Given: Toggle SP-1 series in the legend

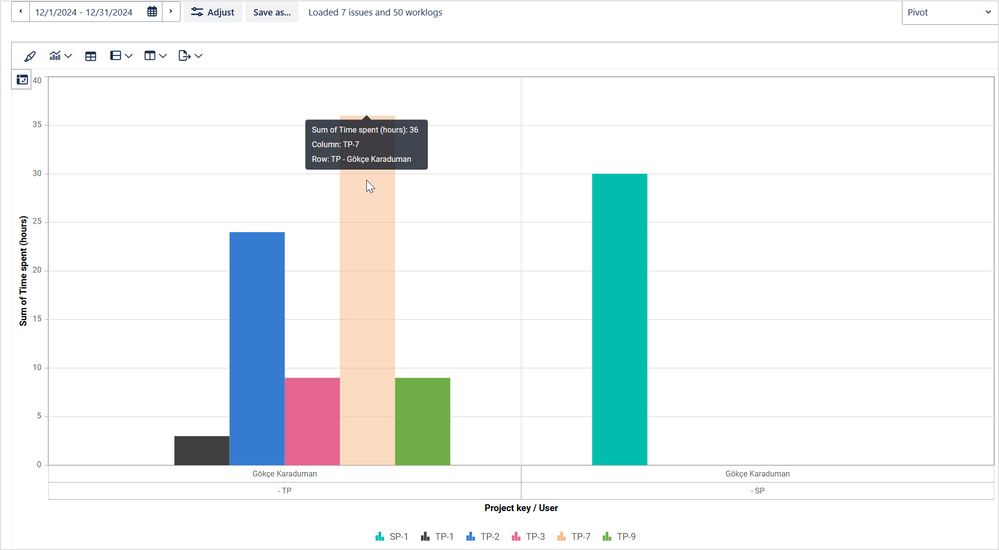Looking at the screenshot, I should point(392,537).
